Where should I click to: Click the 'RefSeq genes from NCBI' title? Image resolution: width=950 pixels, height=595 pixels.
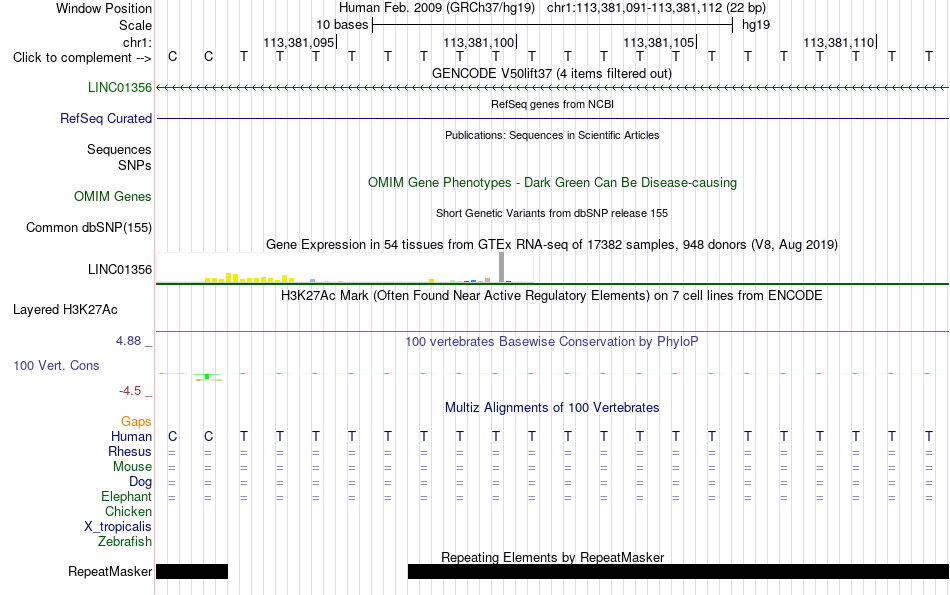553,104
